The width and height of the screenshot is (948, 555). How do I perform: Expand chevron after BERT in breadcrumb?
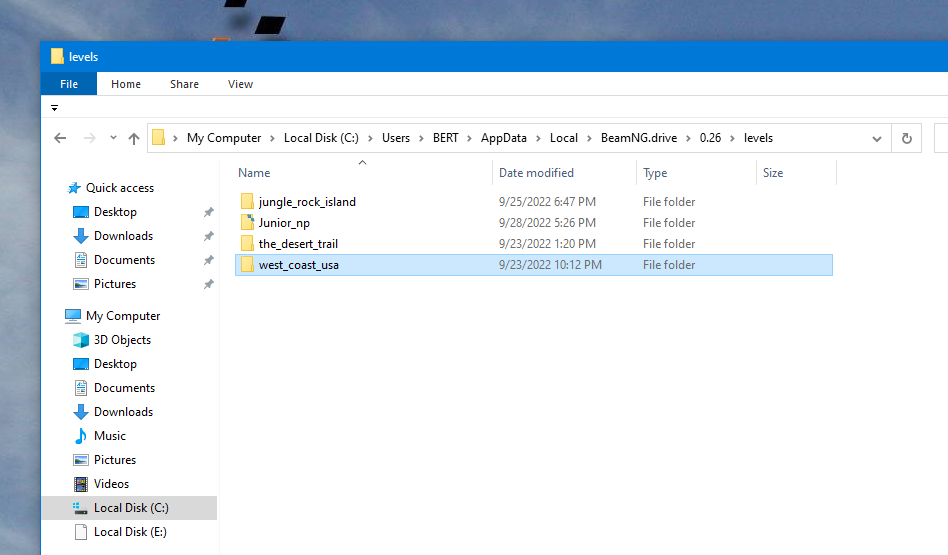tap(469, 138)
